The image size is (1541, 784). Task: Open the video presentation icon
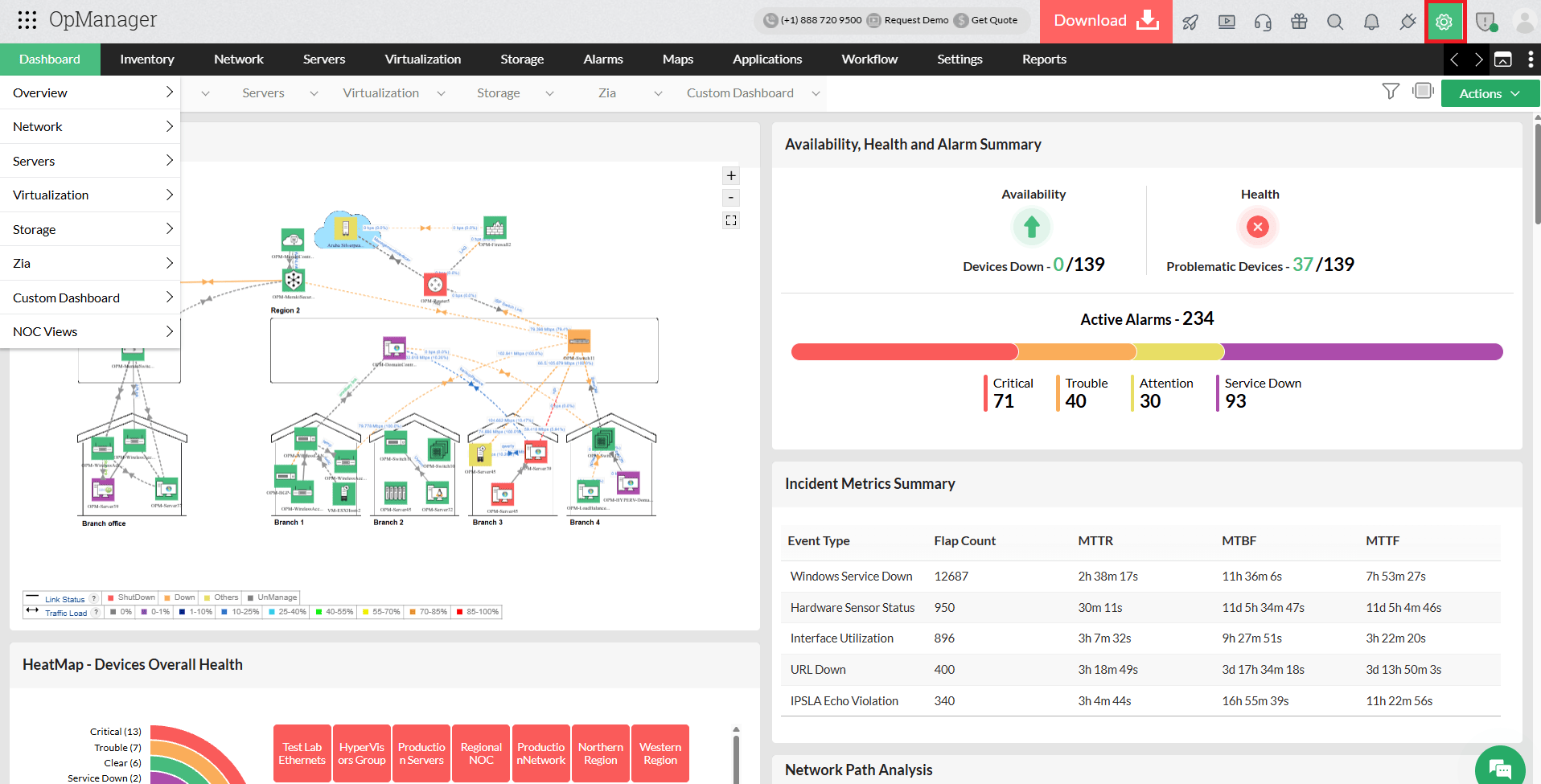tap(1227, 22)
